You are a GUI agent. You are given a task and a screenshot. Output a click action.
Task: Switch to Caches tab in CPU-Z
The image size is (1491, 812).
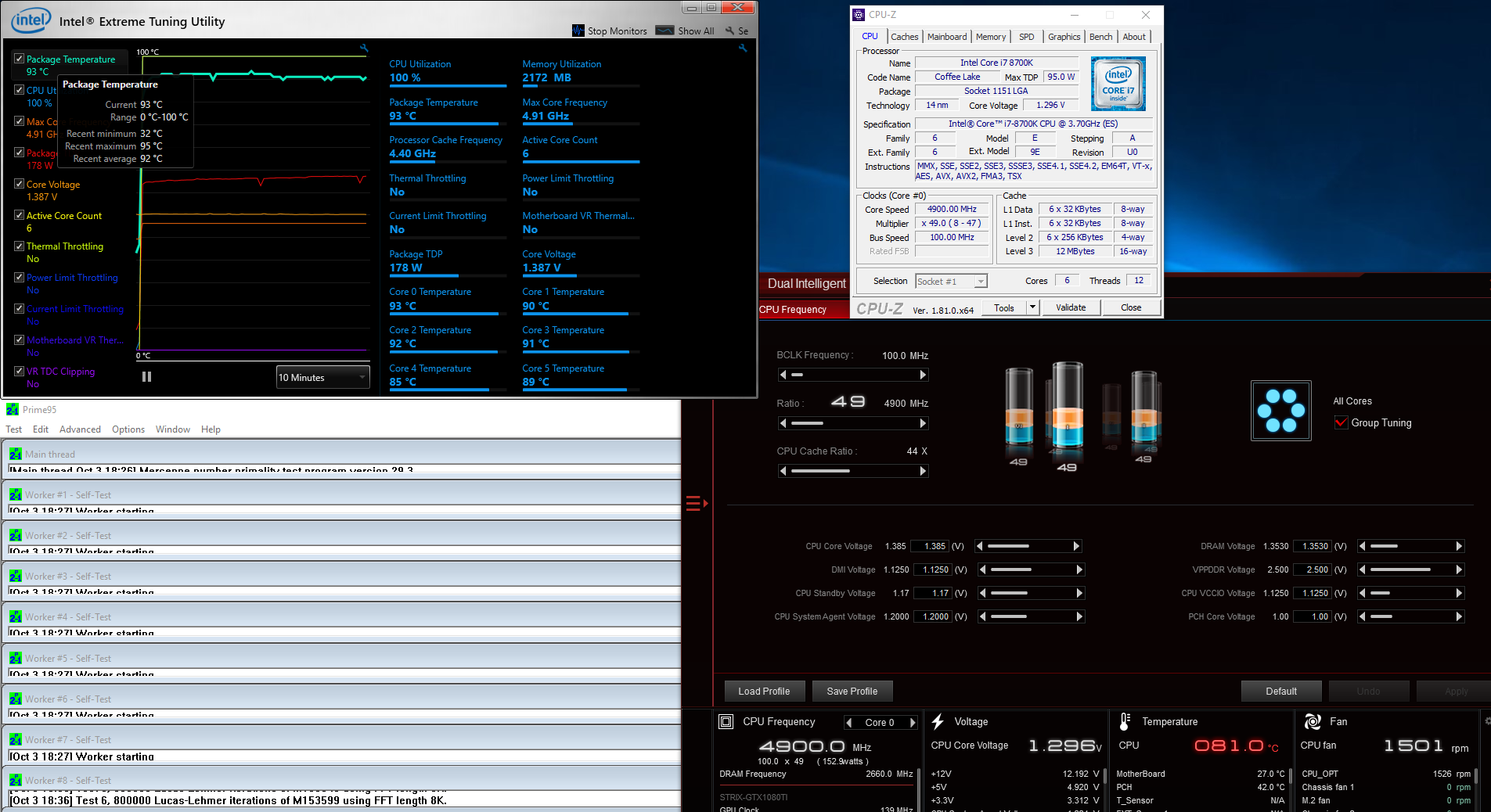pos(904,37)
